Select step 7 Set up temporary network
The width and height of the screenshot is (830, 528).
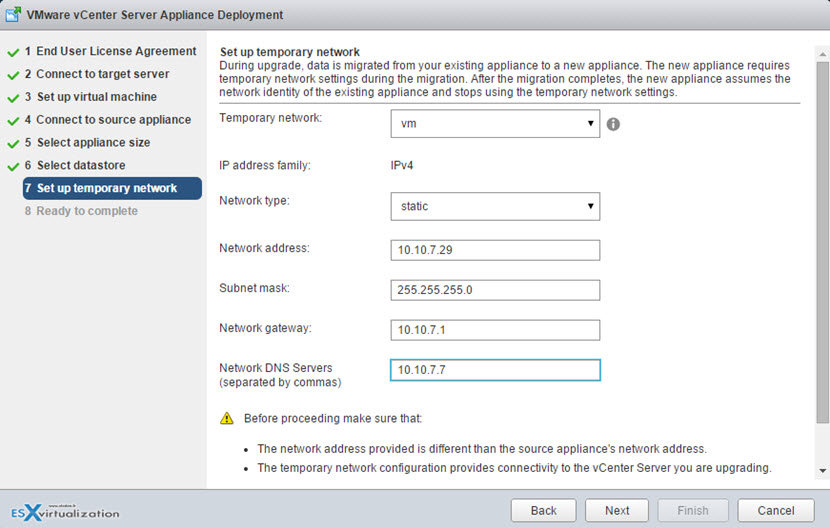pos(112,188)
